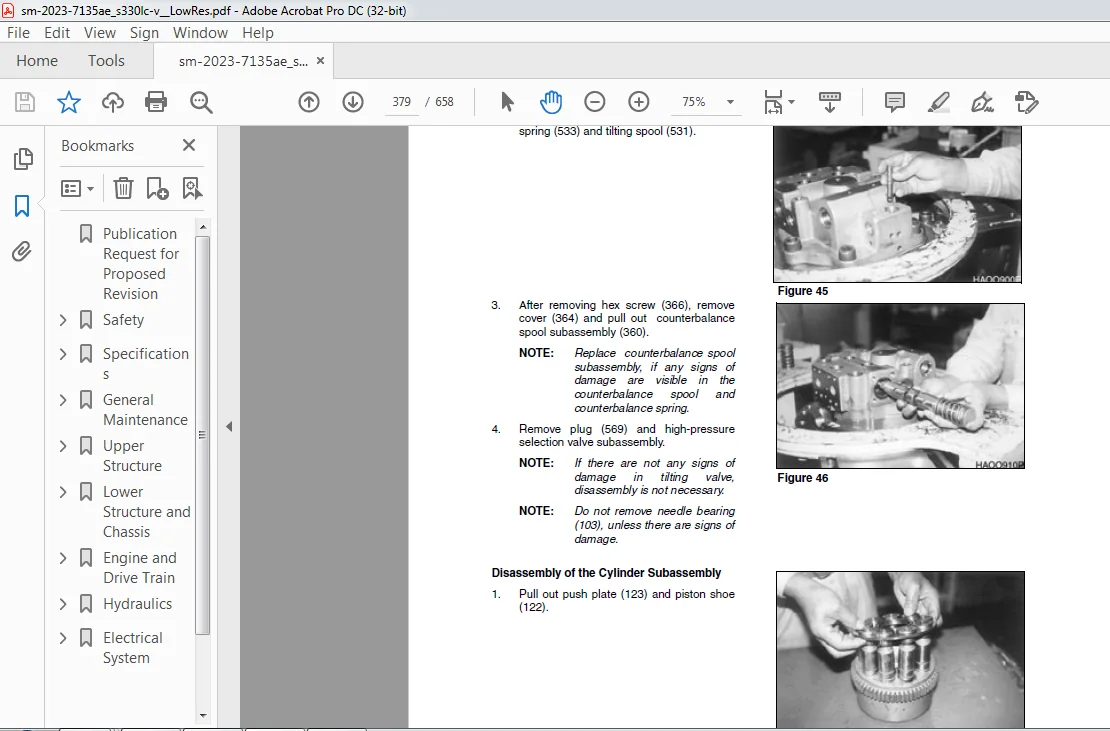The height and width of the screenshot is (731, 1110).
Task: Expand the Safety bookmark
Action: tap(63, 320)
